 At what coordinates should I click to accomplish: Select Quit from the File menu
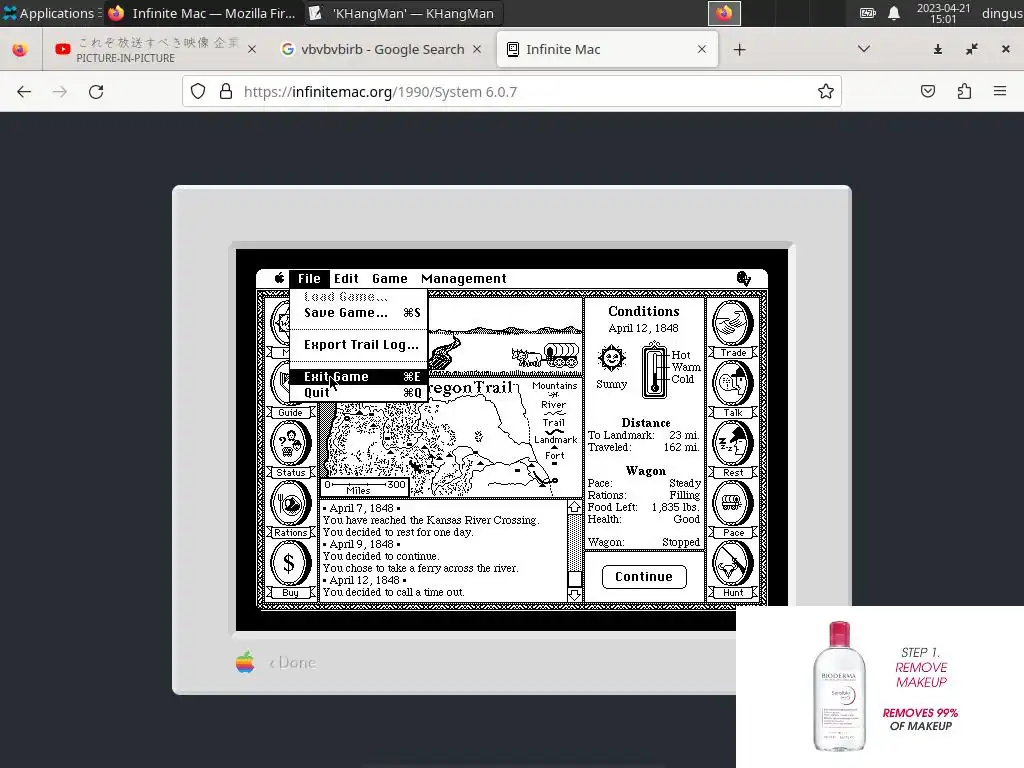[359, 392]
